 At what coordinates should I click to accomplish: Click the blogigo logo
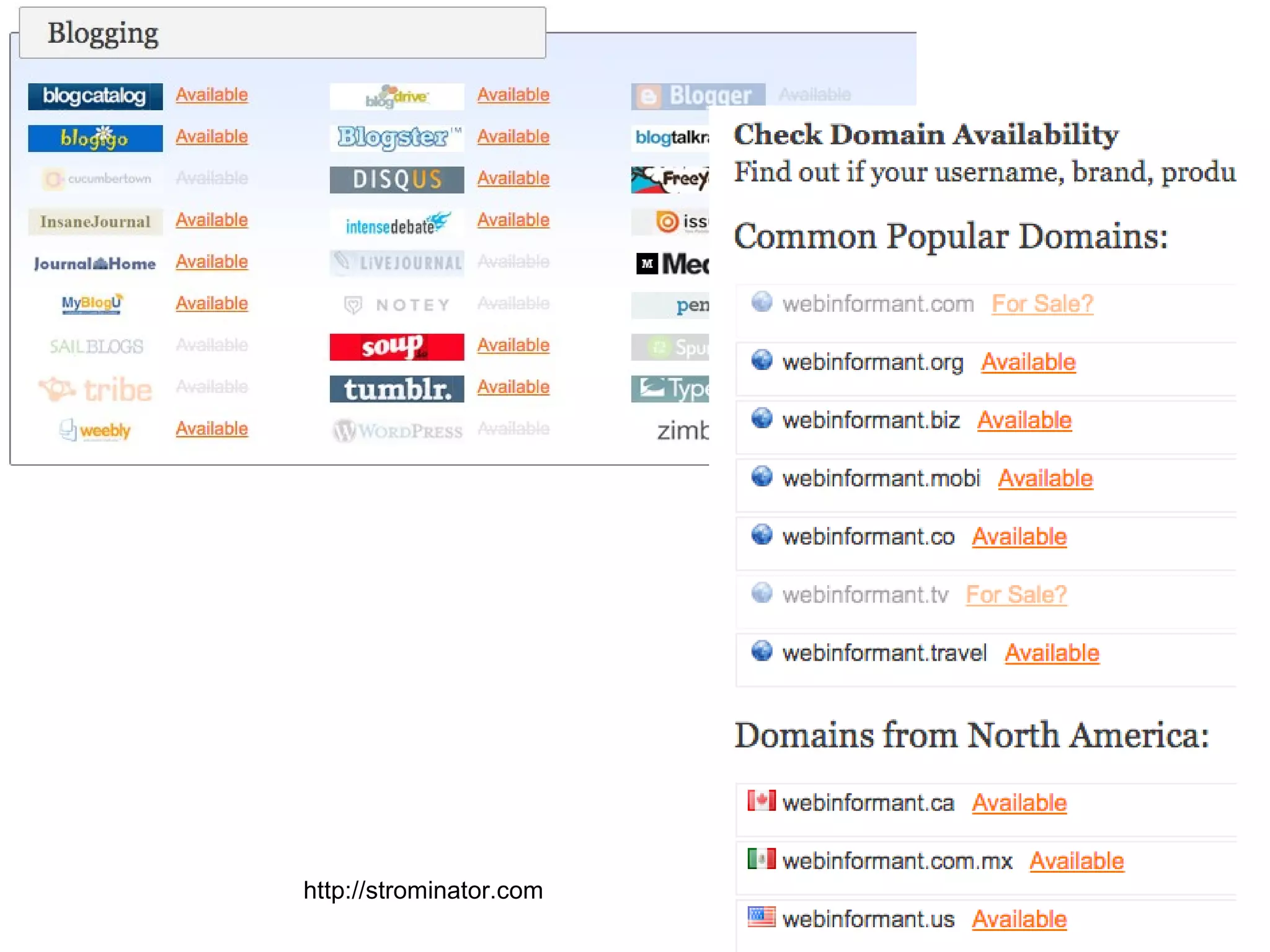click(95, 138)
